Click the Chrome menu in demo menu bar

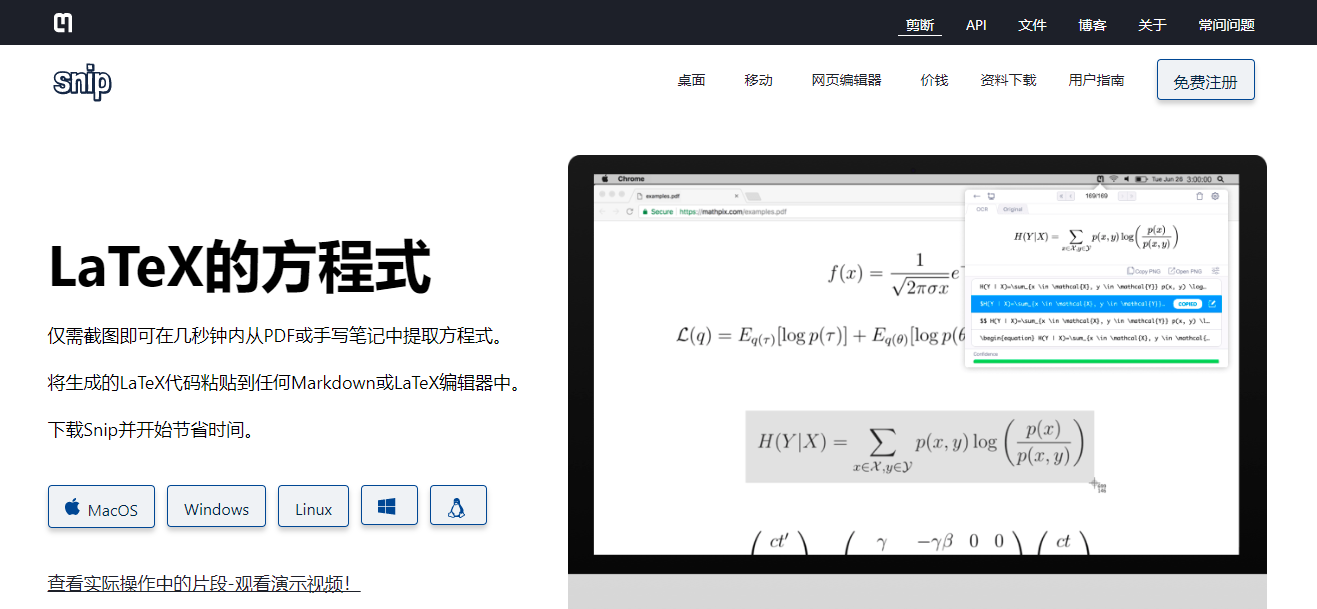[x=631, y=179]
